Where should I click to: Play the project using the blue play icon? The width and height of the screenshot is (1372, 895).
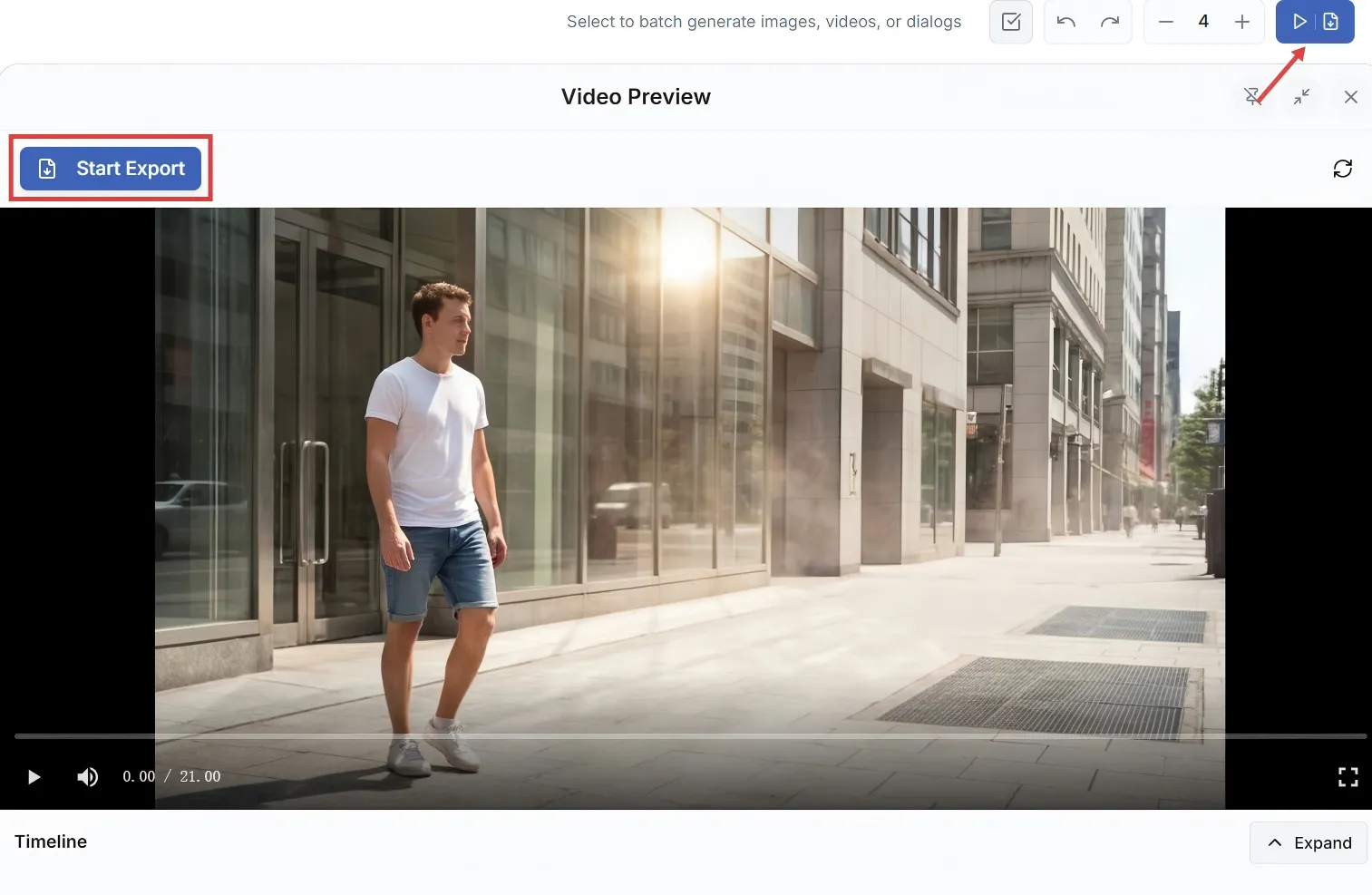click(x=1299, y=21)
